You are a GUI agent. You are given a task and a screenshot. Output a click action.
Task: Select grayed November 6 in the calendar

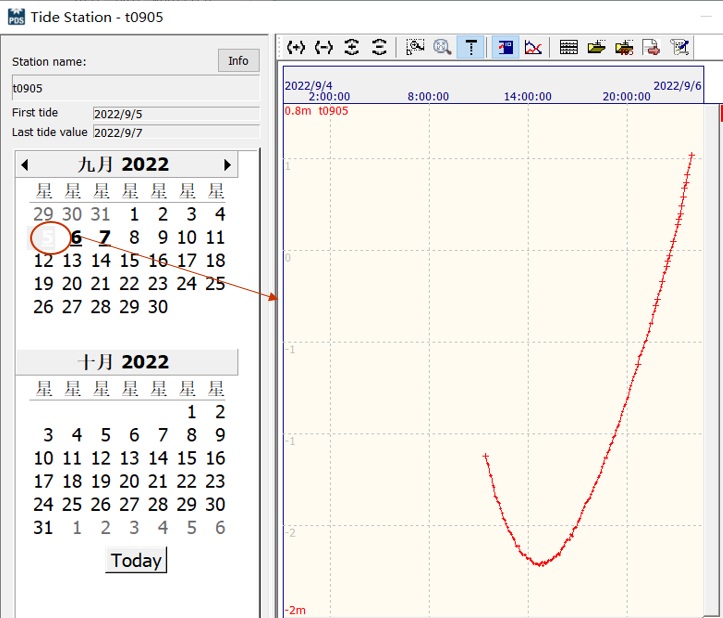(x=220, y=528)
